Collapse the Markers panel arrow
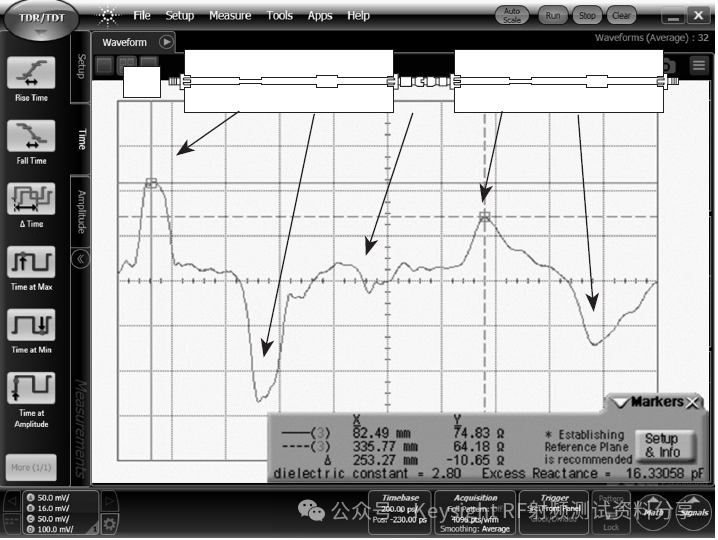The height and width of the screenshot is (540, 718). tap(621, 402)
